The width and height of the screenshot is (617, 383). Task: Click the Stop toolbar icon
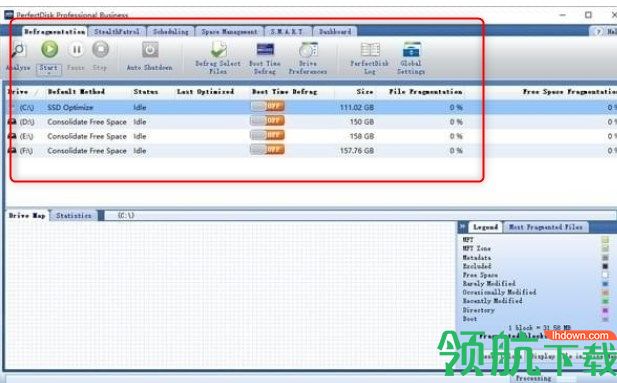tap(100, 50)
